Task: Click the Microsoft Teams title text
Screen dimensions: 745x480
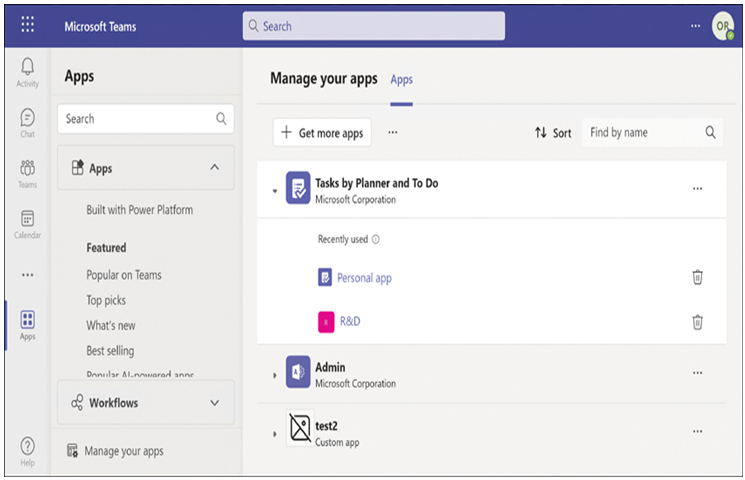Action: point(100,27)
